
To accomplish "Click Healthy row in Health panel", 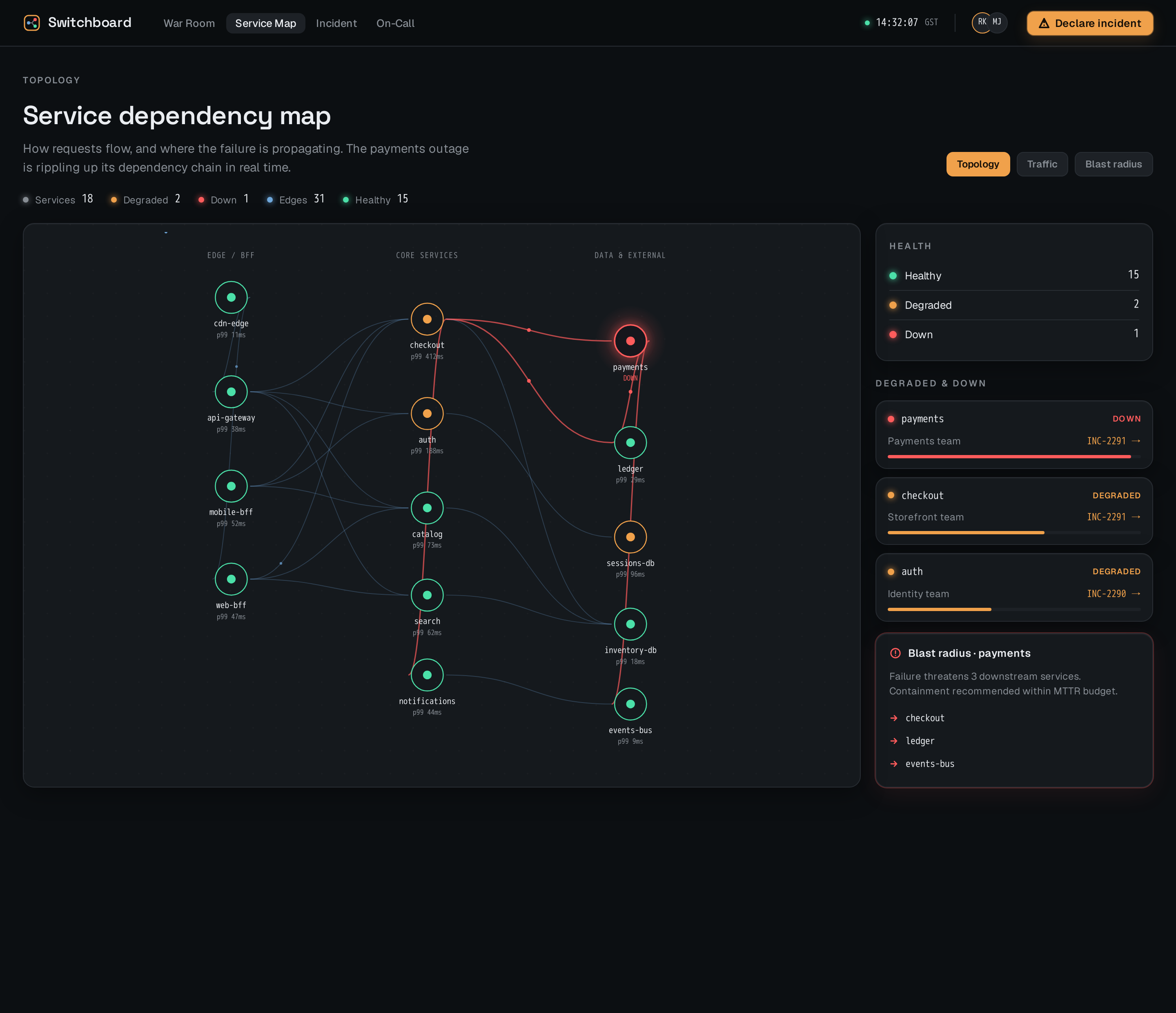I will pyautogui.click(x=1013, y=275).
